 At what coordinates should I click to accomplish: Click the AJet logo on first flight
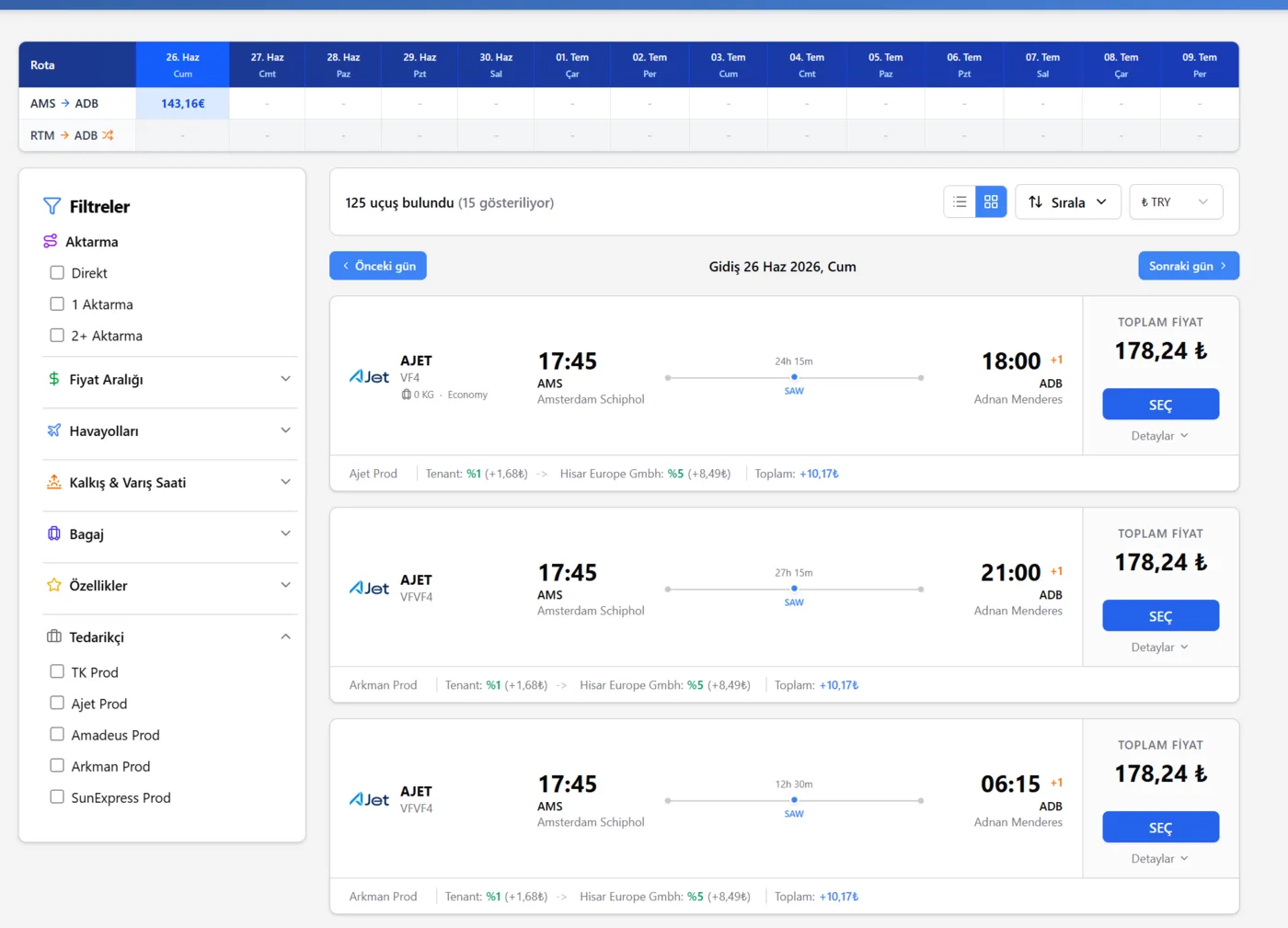369,377
